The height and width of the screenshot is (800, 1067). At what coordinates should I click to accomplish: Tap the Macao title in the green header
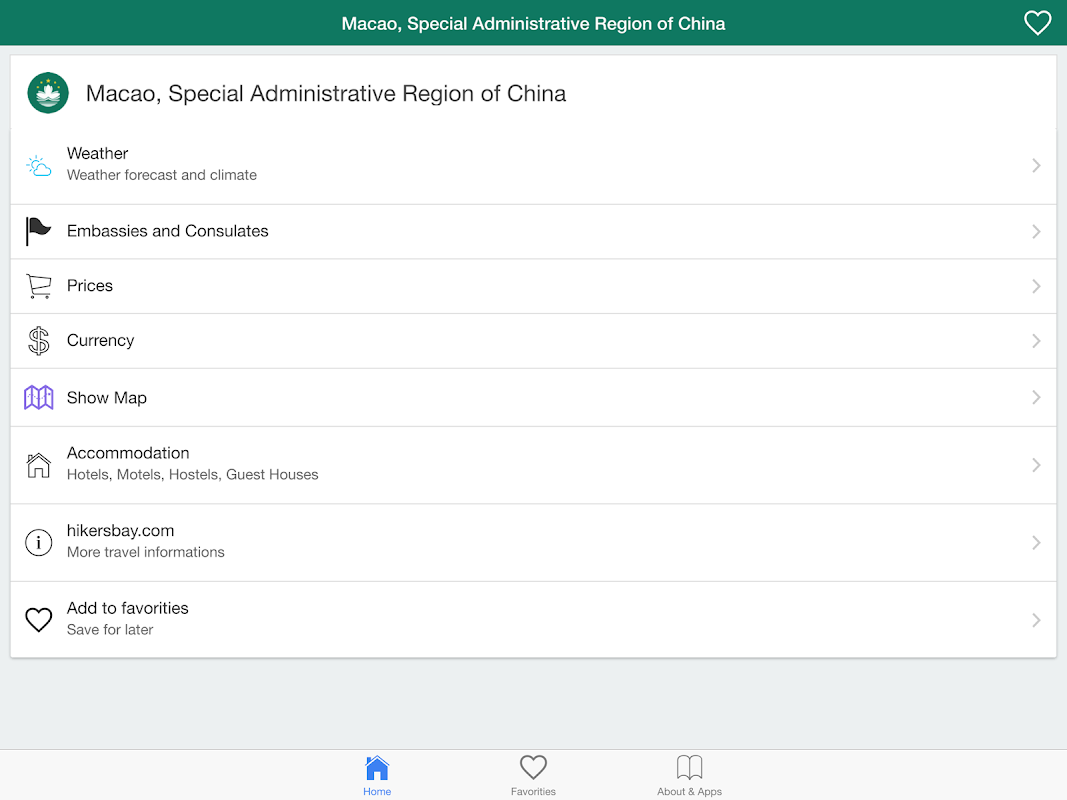point(534,24)
